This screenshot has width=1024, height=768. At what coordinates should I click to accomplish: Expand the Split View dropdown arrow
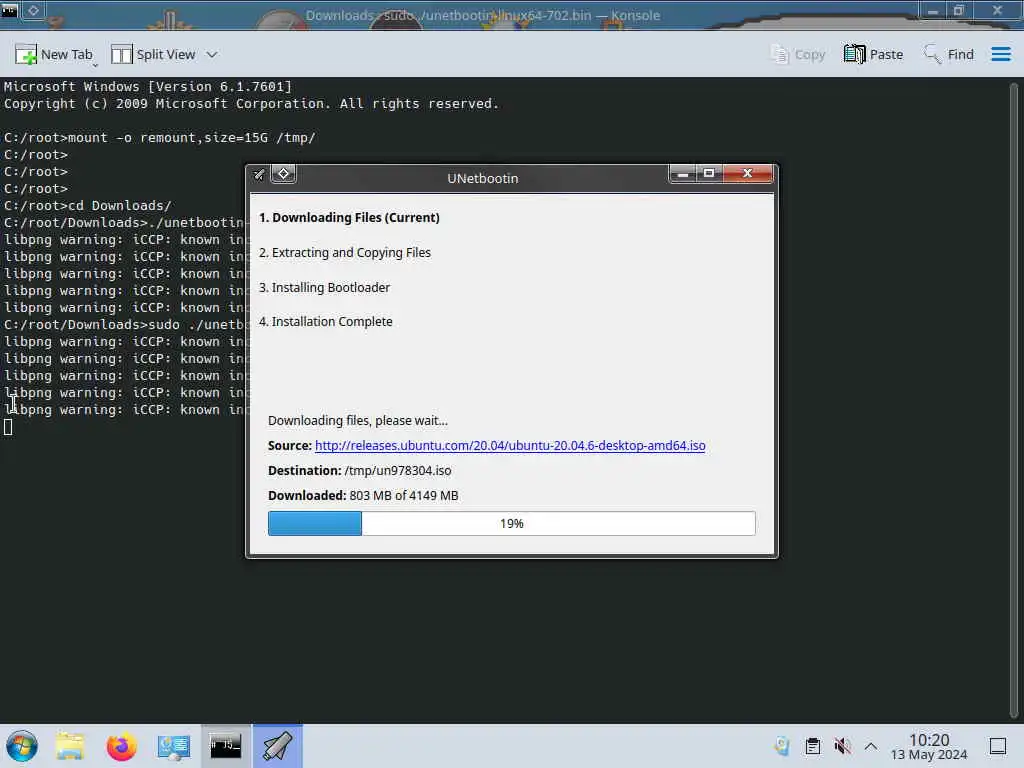(212, 54)
